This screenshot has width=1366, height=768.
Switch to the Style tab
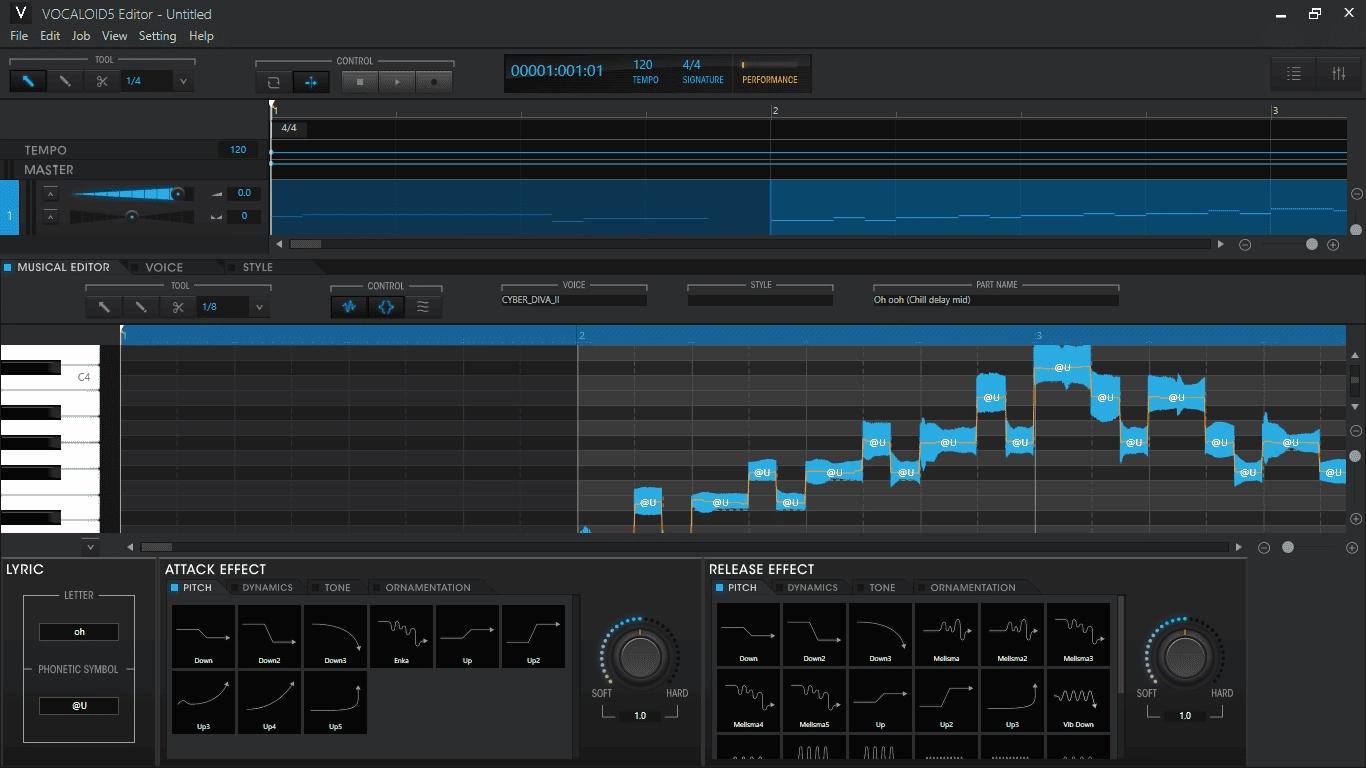257,267
